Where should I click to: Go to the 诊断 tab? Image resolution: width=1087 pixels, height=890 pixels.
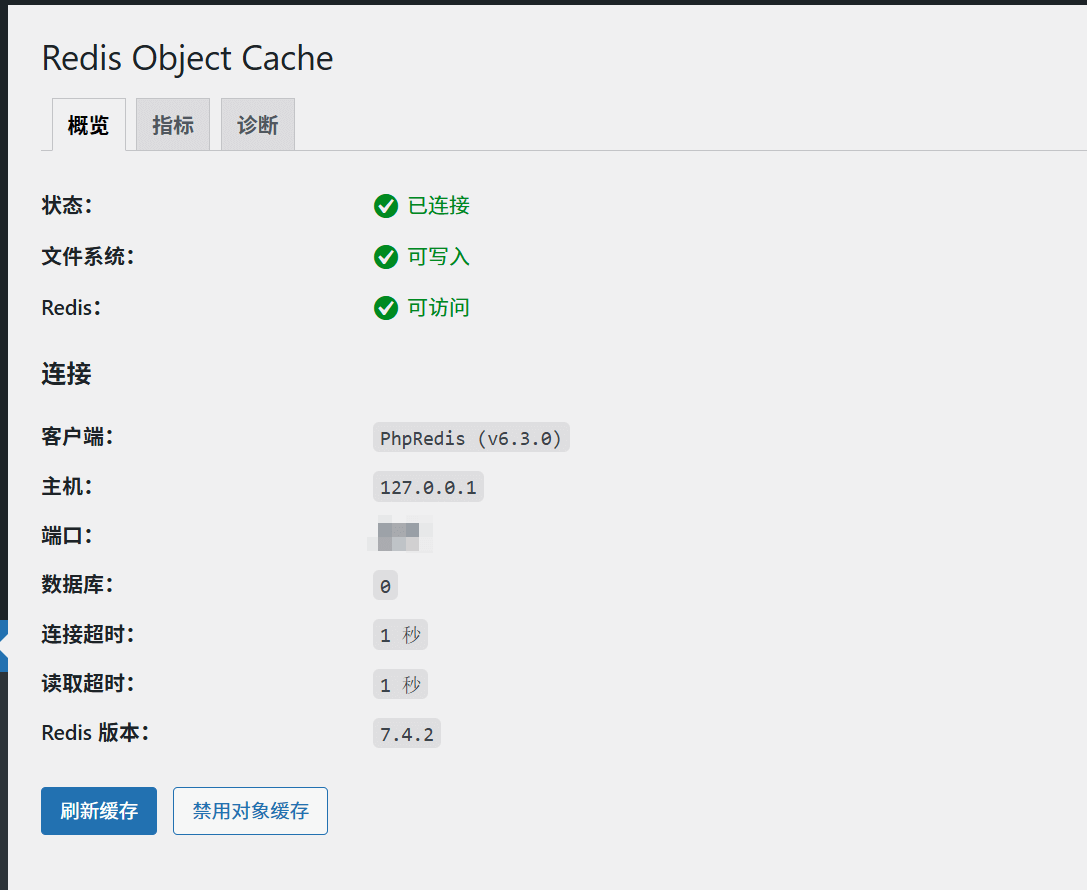pos(258,125)
